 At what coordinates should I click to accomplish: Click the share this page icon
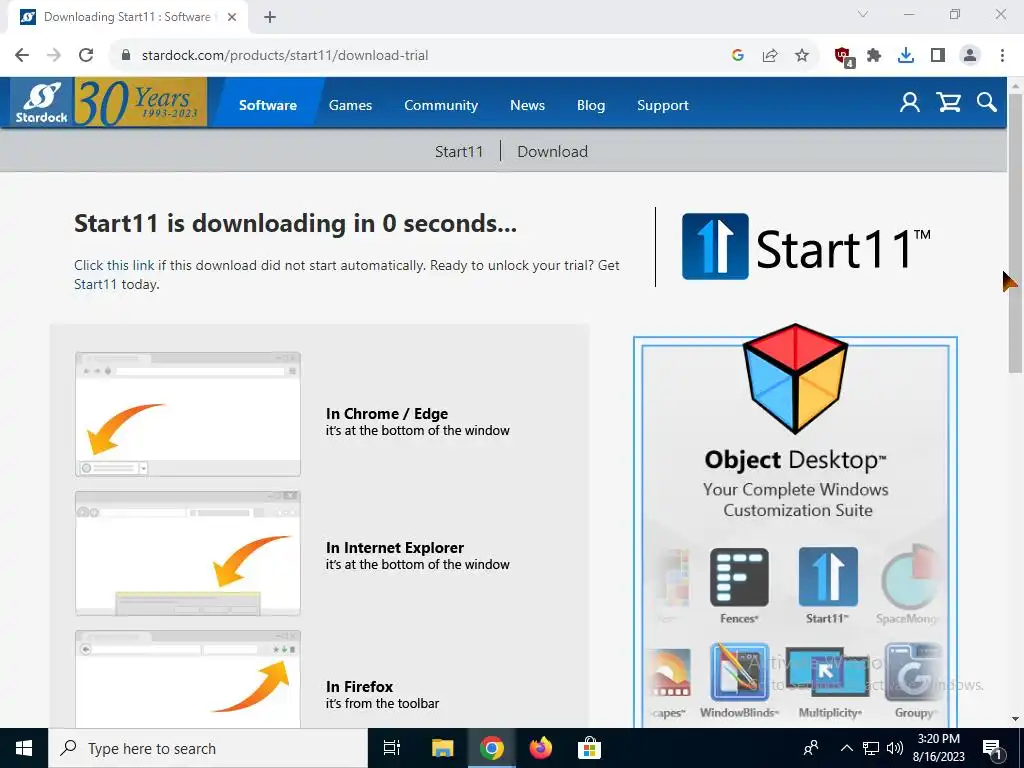point(770,56)
